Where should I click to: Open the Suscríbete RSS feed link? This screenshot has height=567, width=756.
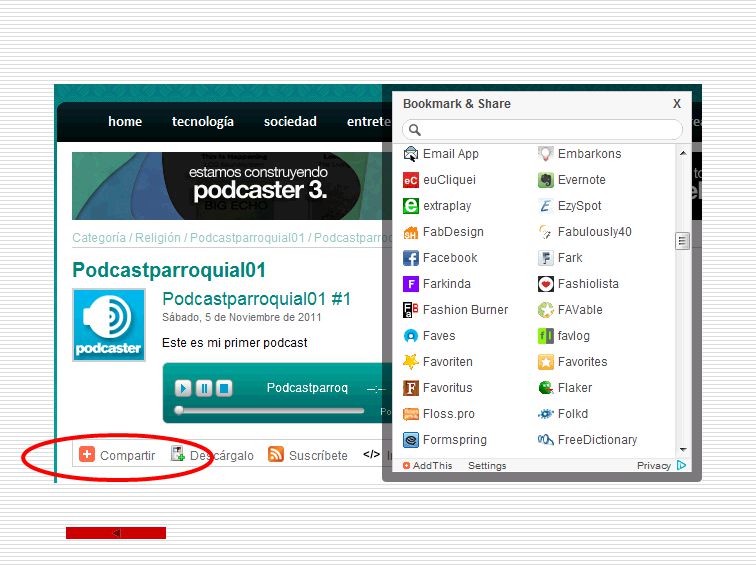tap(308, 455)
